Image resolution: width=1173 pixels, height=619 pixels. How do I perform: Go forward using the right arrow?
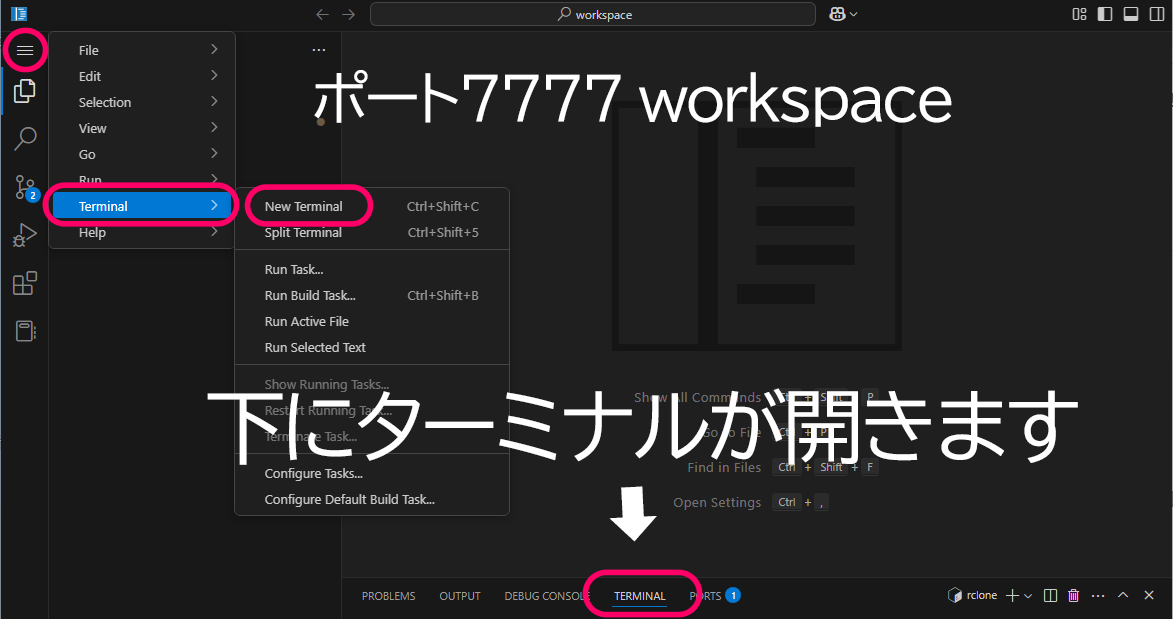coord(349,14)
